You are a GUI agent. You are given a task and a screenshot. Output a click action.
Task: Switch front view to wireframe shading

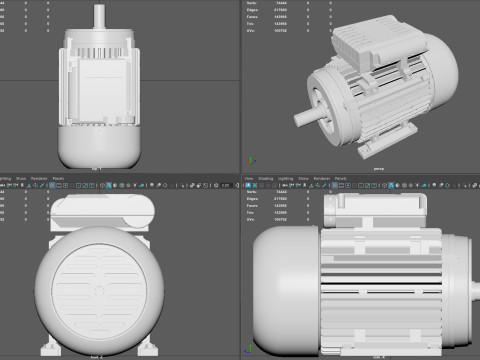[102, 185]
